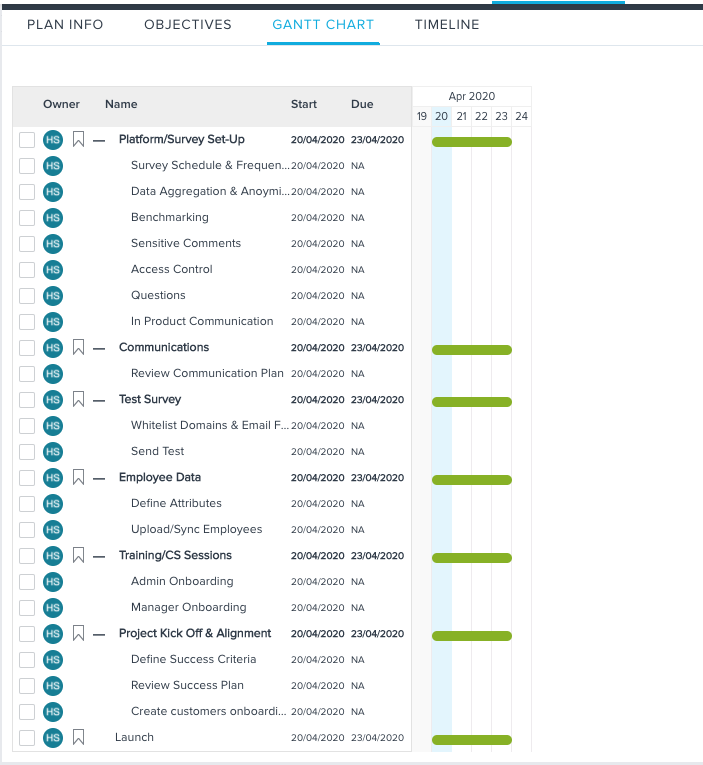Click the Communications green Gantt bar
703x765 pixels.
pyautogui.click(x=472, y=350)
